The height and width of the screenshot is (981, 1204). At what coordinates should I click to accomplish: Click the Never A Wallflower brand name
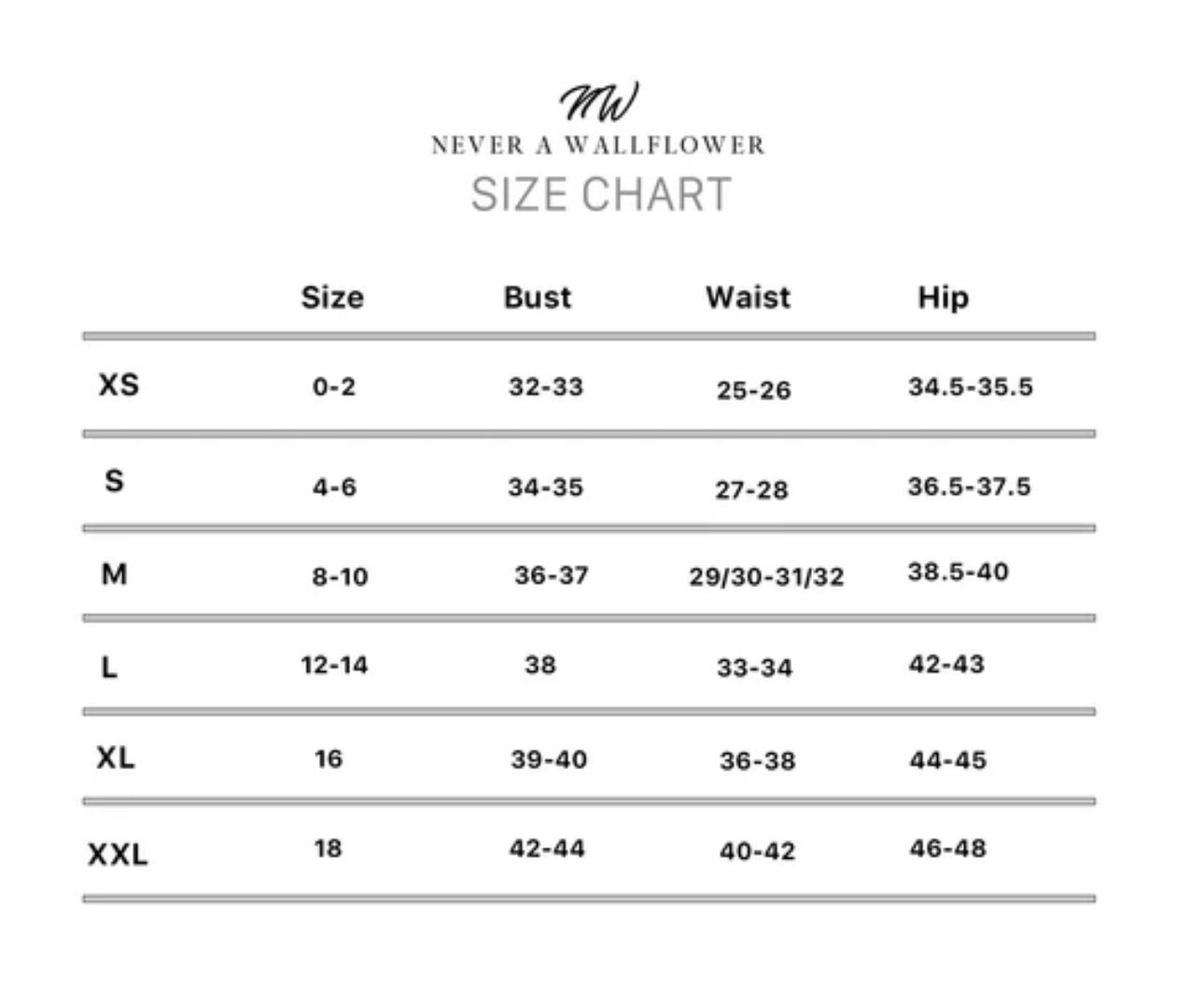tap(598, 146)
